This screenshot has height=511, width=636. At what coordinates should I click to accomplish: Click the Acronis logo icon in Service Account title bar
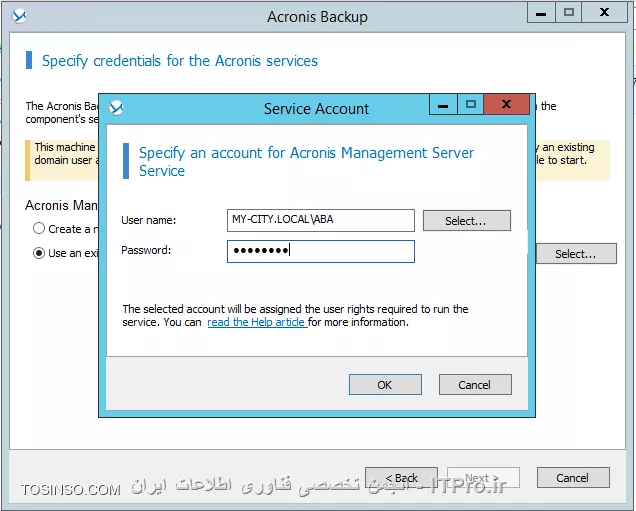(x=116, y=108)
